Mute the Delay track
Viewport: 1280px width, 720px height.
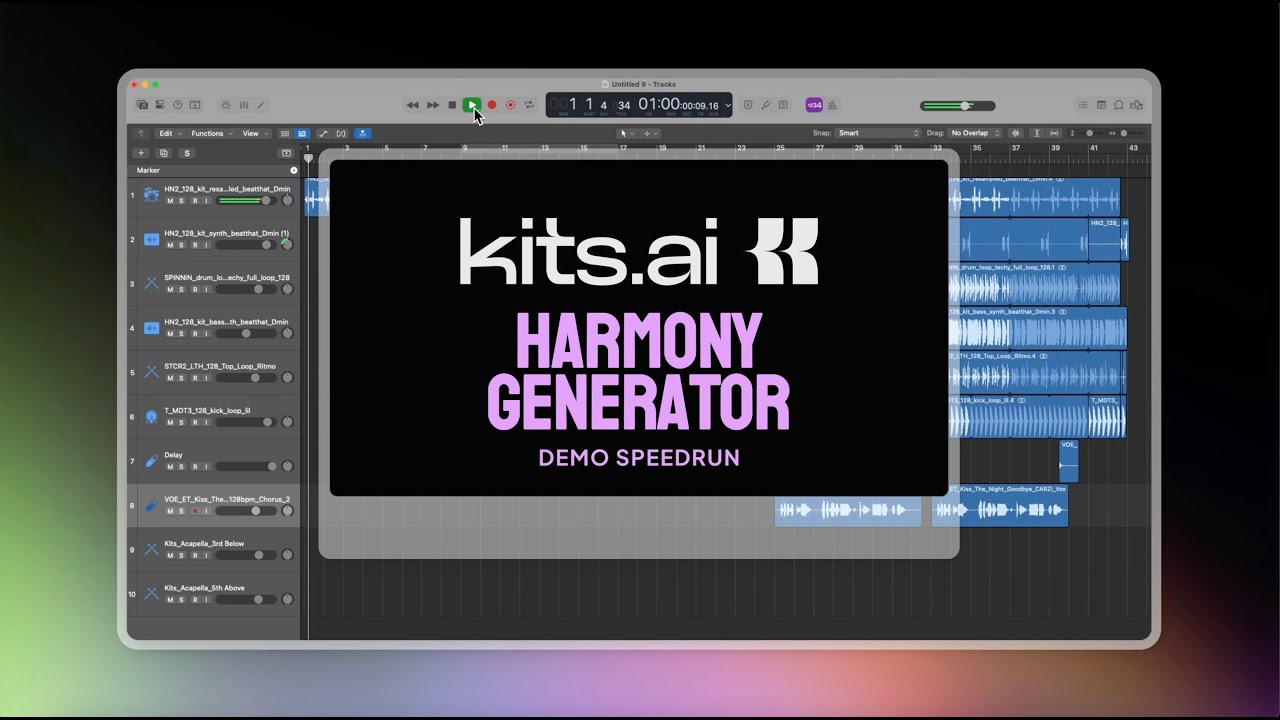pyautogui.click(x=170, y=467)
